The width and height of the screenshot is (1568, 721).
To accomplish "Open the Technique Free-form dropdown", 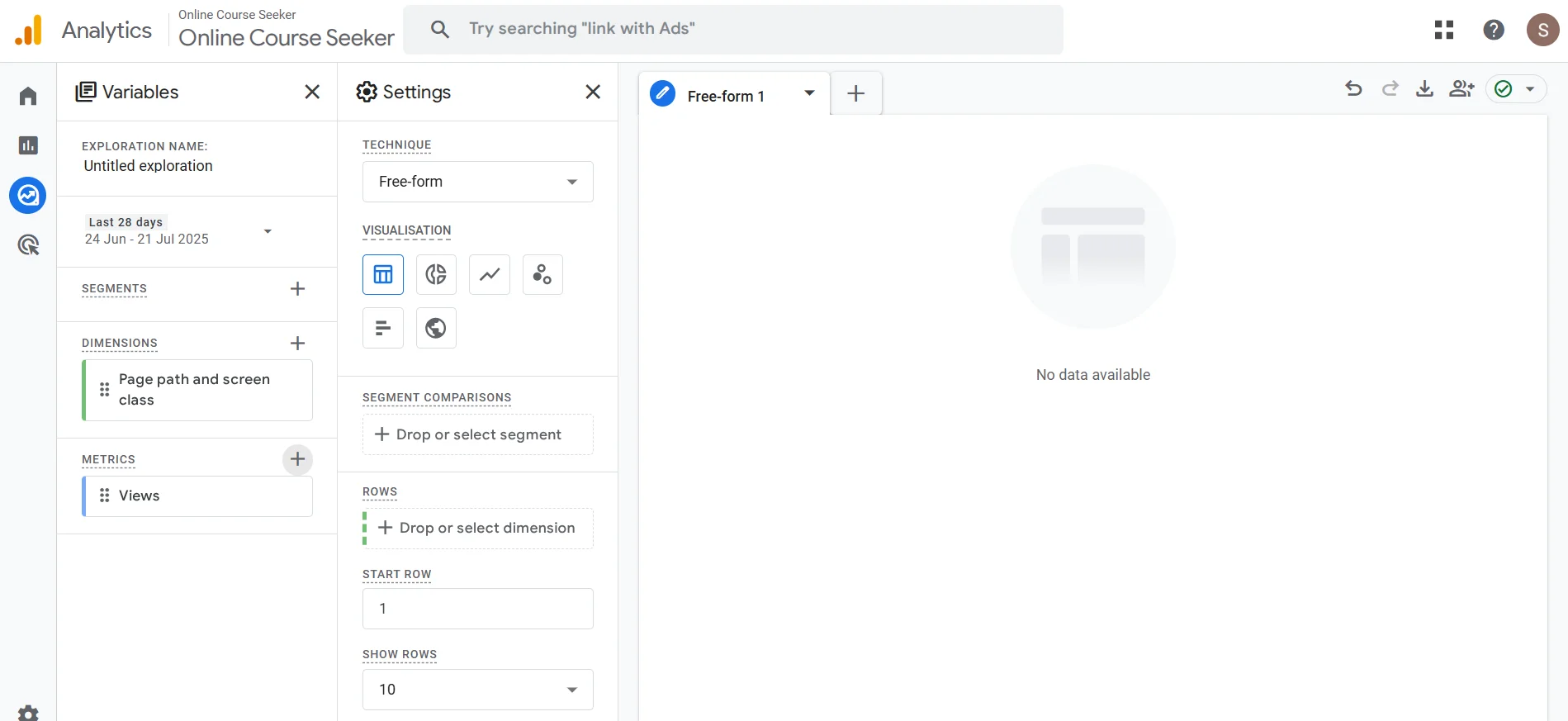I will 477,182.
